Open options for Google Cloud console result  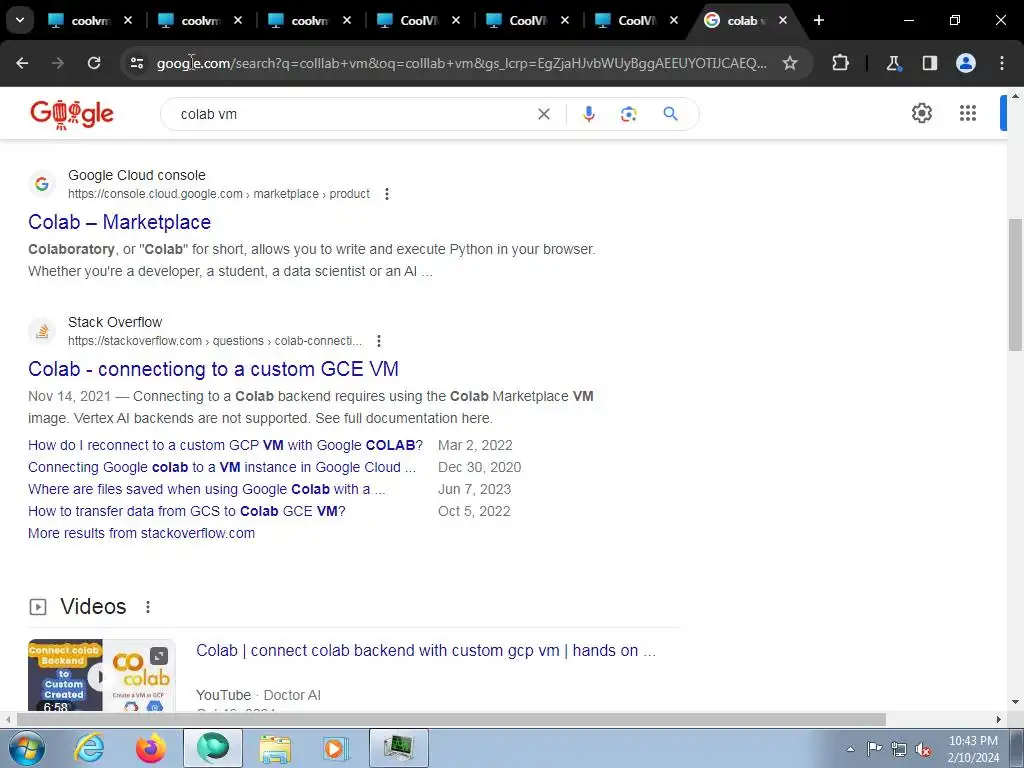point(387,194)
